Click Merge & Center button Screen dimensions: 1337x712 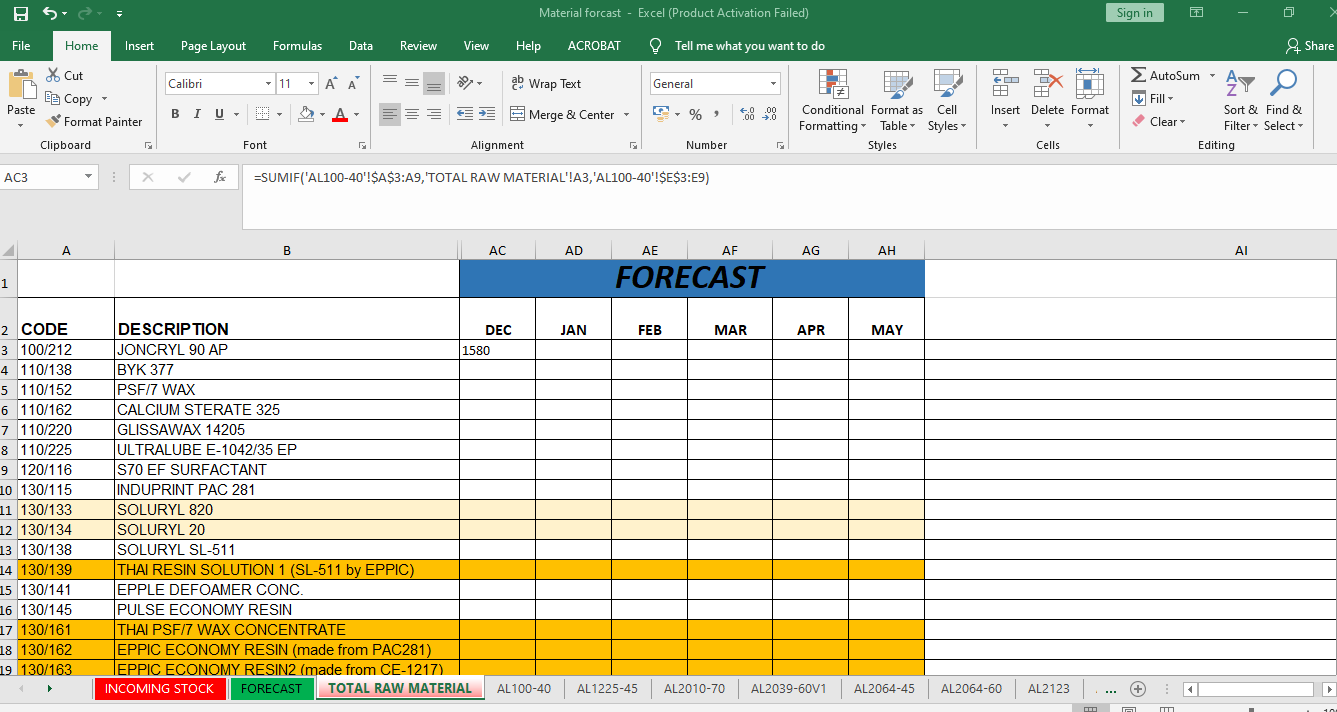[x=562, y=115]
